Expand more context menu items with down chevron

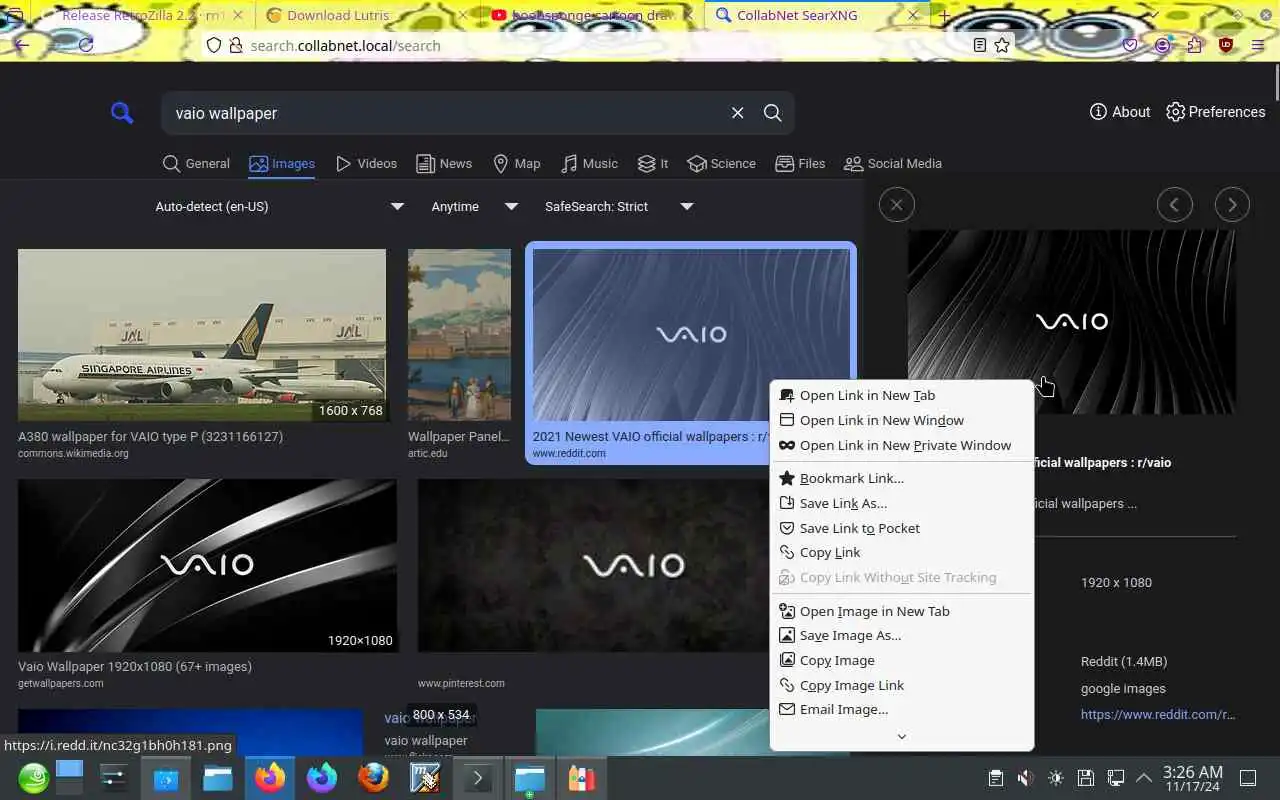click(901, 736)
